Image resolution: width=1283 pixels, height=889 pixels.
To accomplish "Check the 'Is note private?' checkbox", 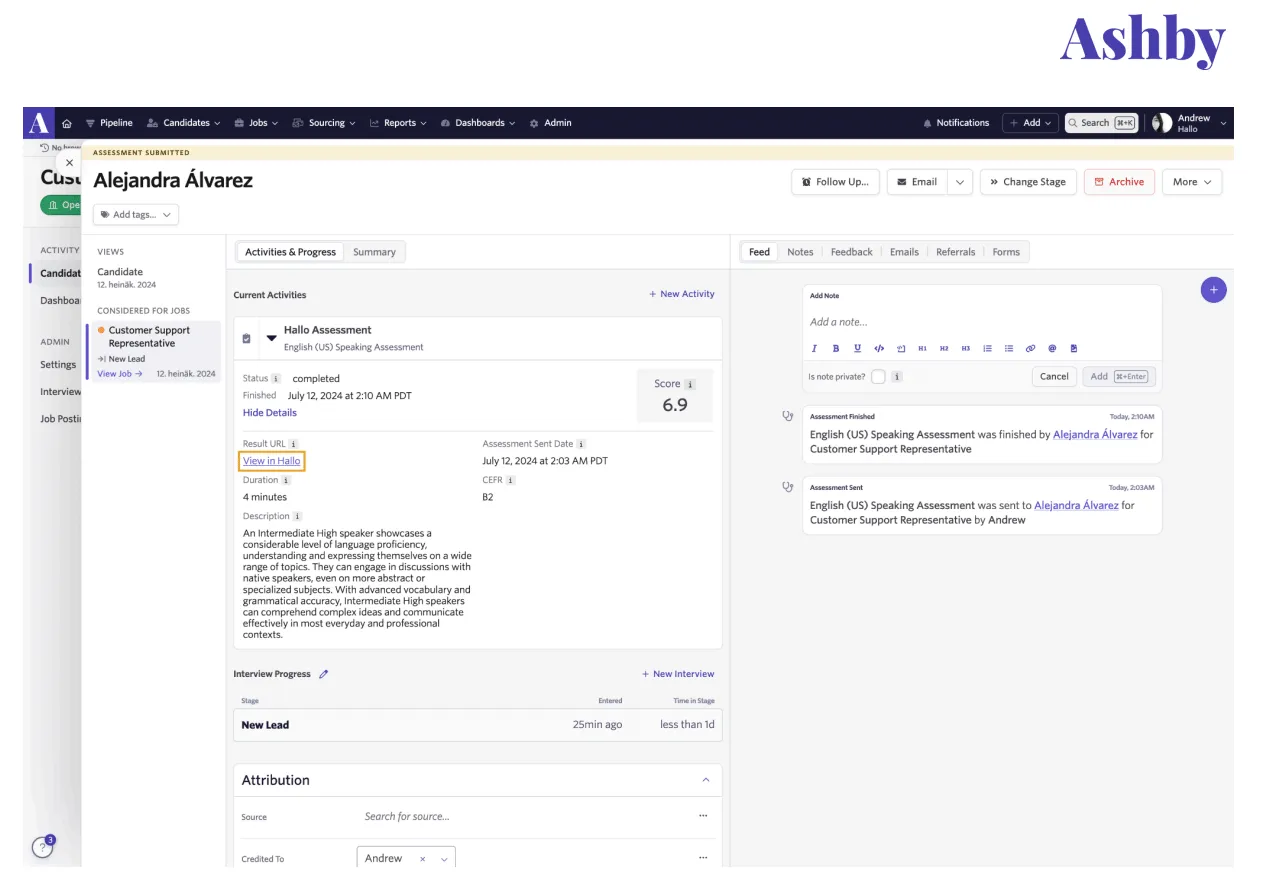I will coord(878,377).
